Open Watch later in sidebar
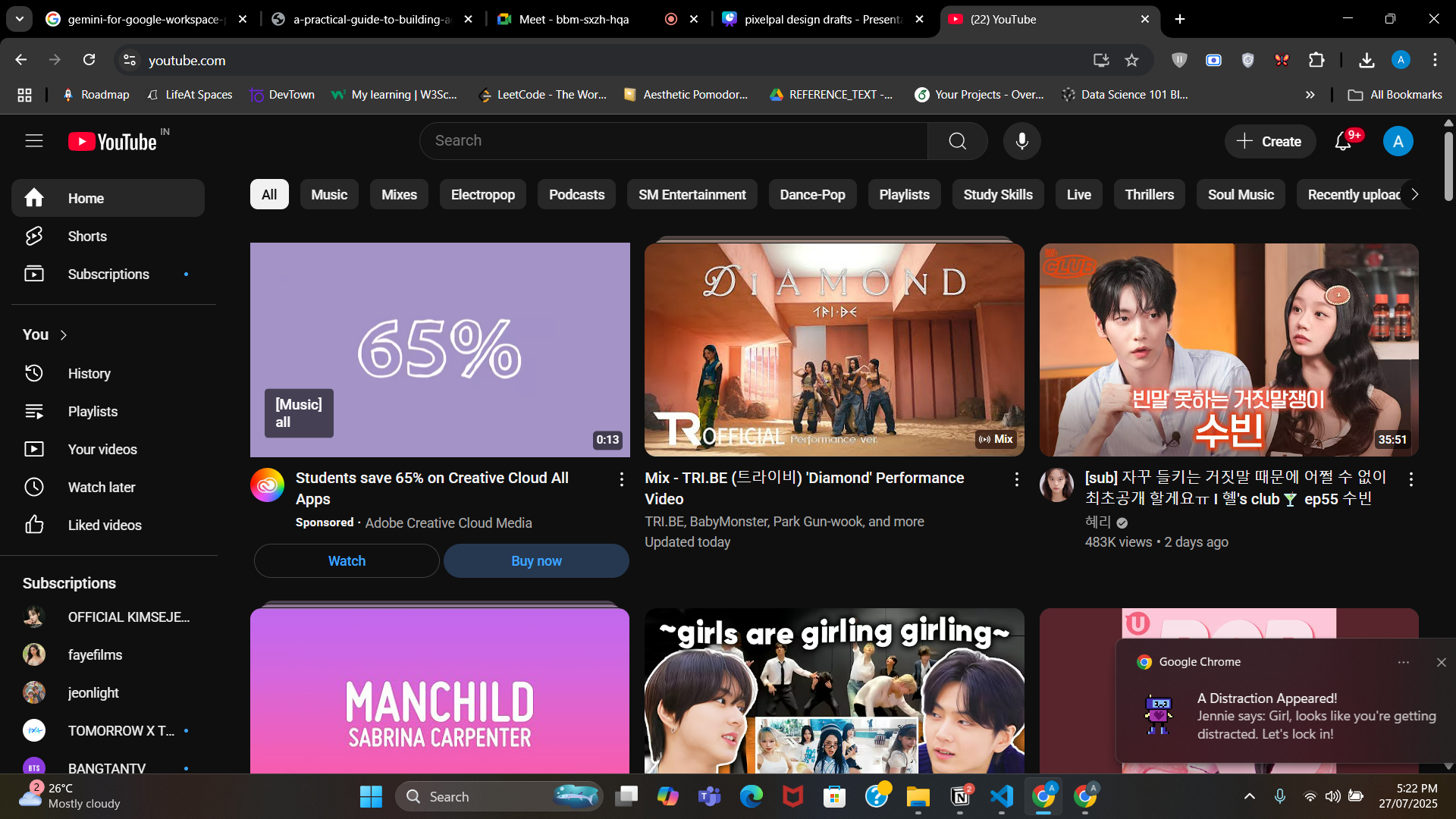 [101, 487]
